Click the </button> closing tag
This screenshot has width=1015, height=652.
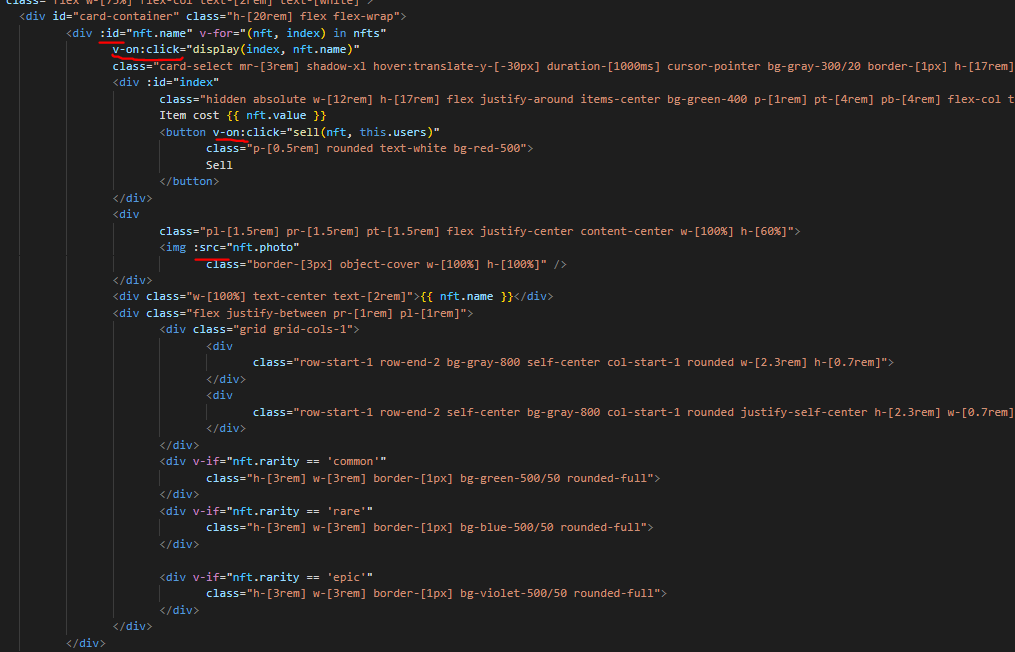tap(190, 181)
